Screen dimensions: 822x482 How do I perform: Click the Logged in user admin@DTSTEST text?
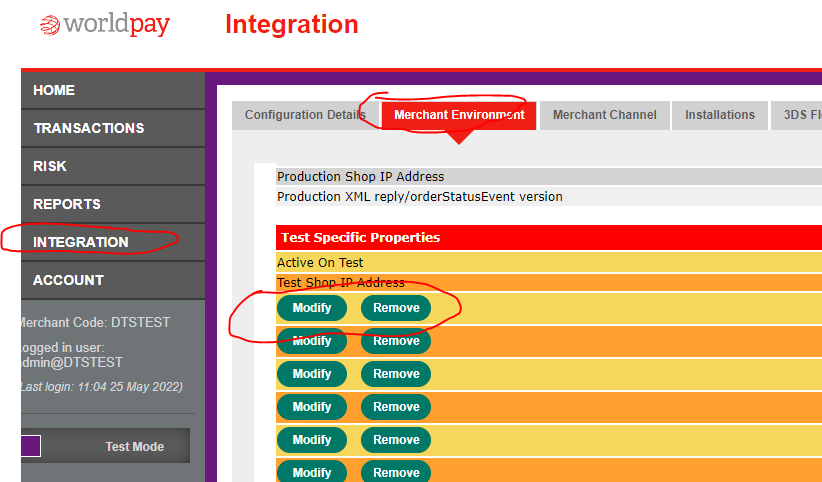[x=72, y=355]
